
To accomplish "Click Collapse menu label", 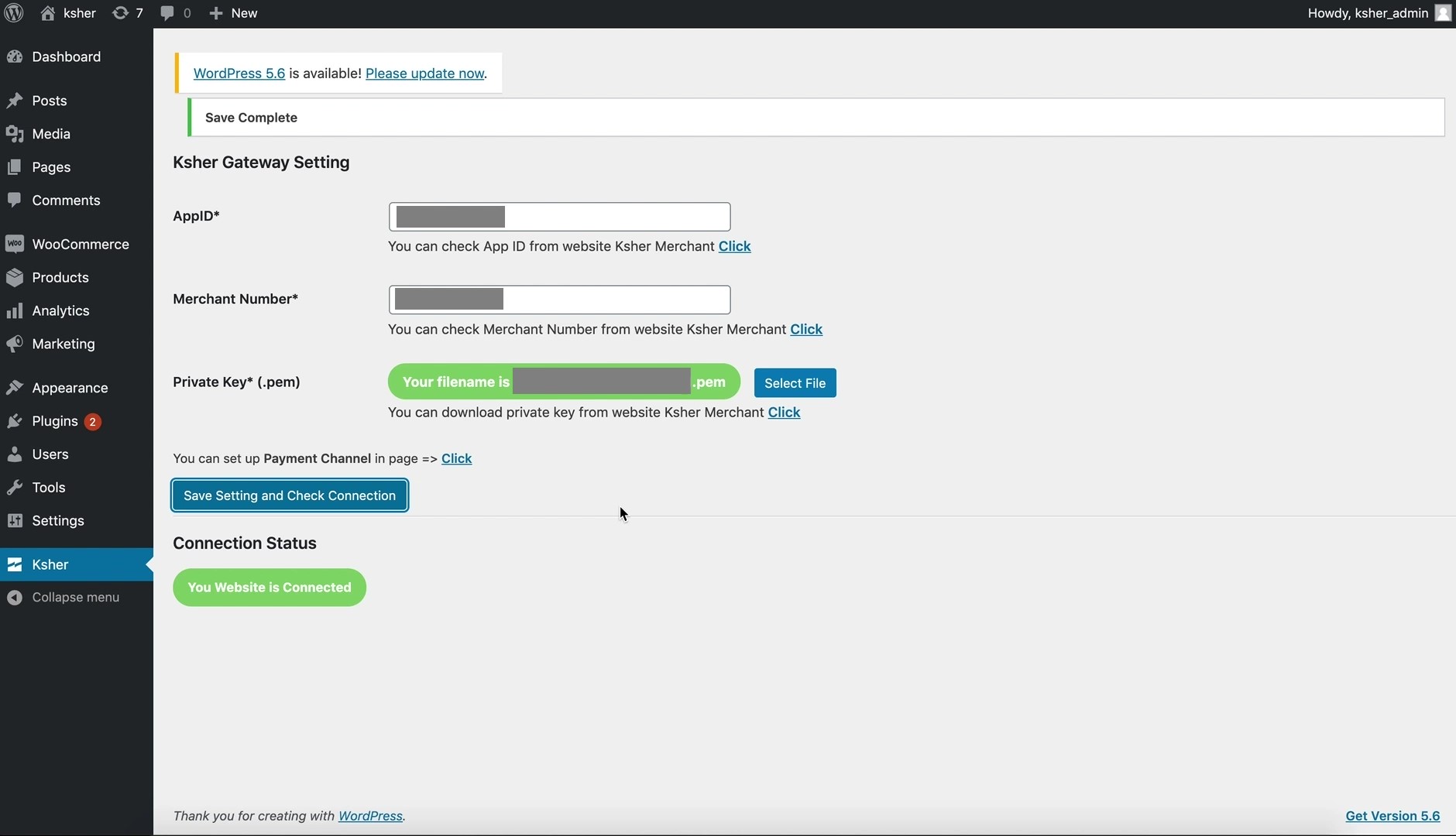I will [x=76, y=598].
